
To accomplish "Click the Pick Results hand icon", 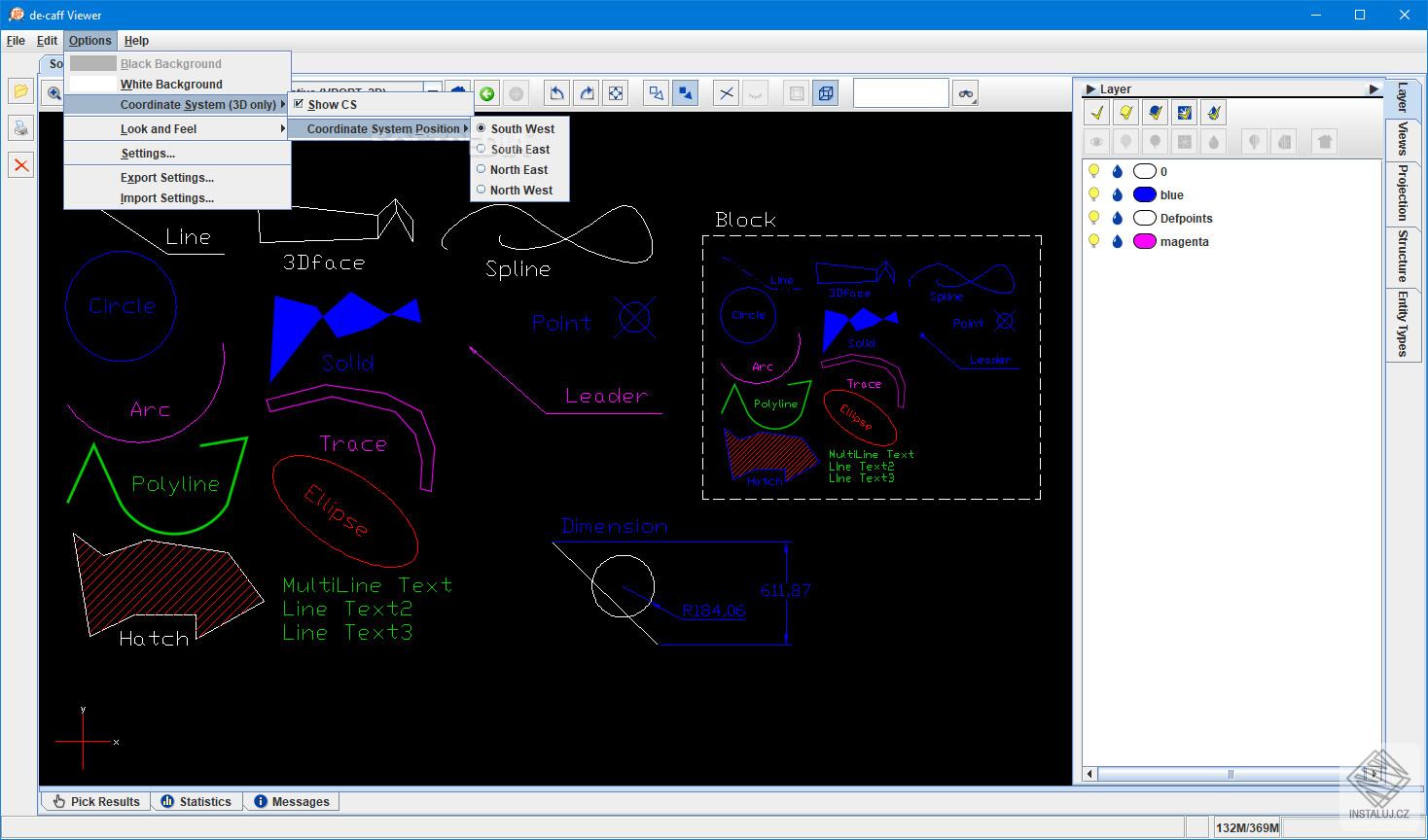I will 59,801.
